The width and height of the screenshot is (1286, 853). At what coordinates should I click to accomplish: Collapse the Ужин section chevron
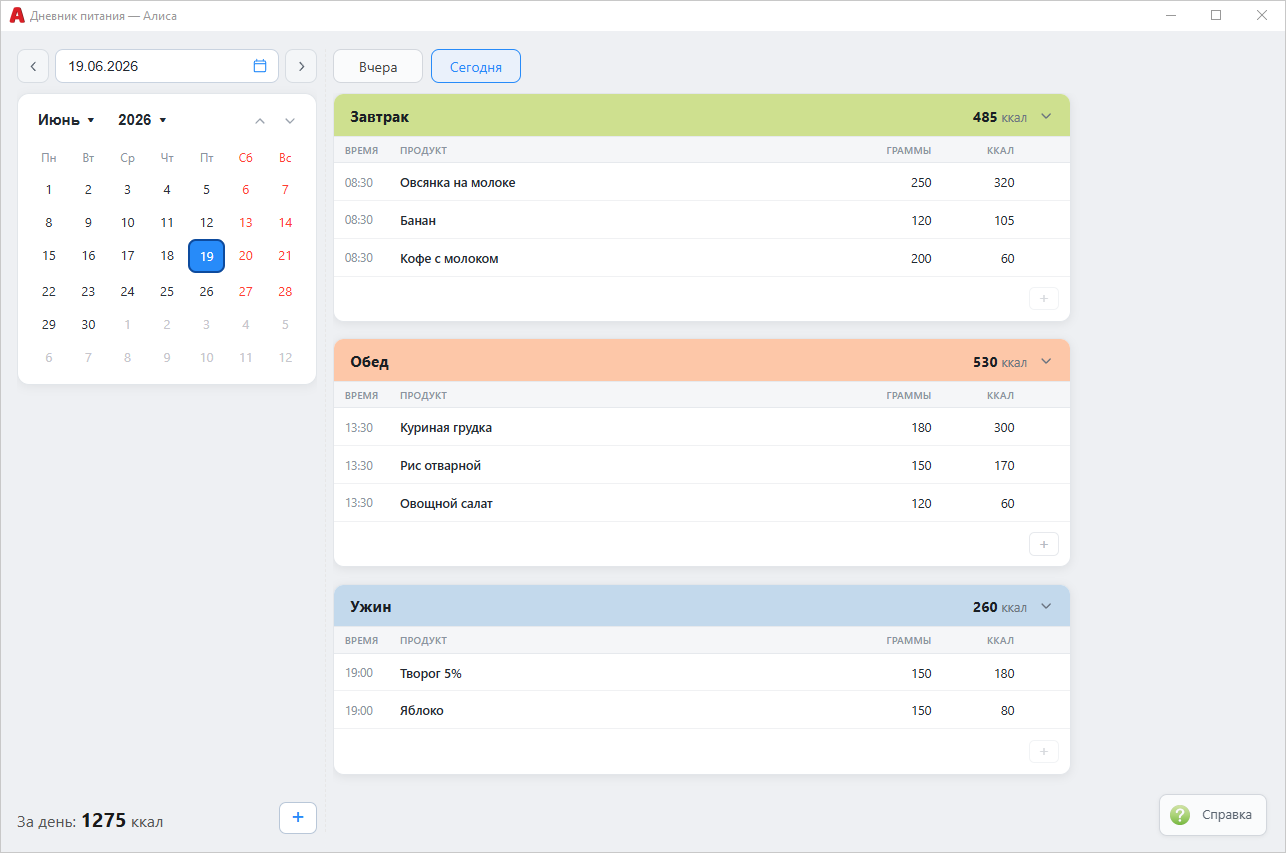[1046, 606]
